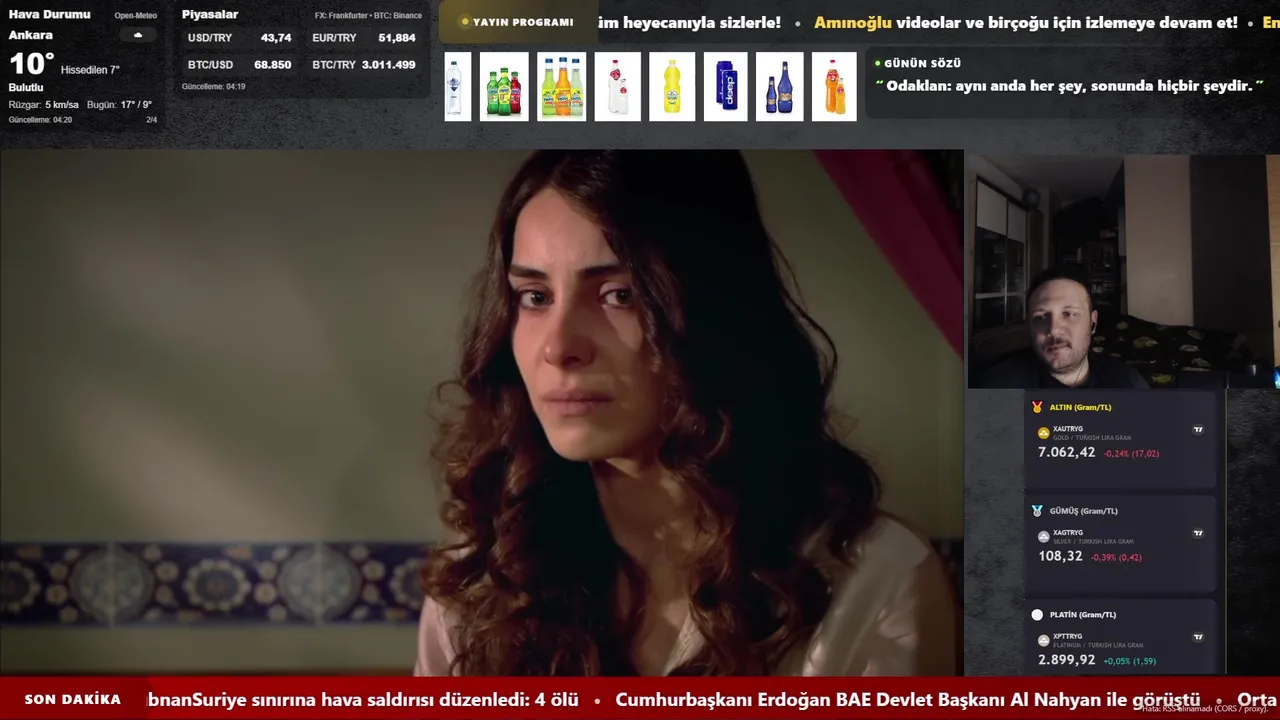Click the PLATİN (Gram/TL) card title
The image size is (1280, 720).
(1083, 615)
